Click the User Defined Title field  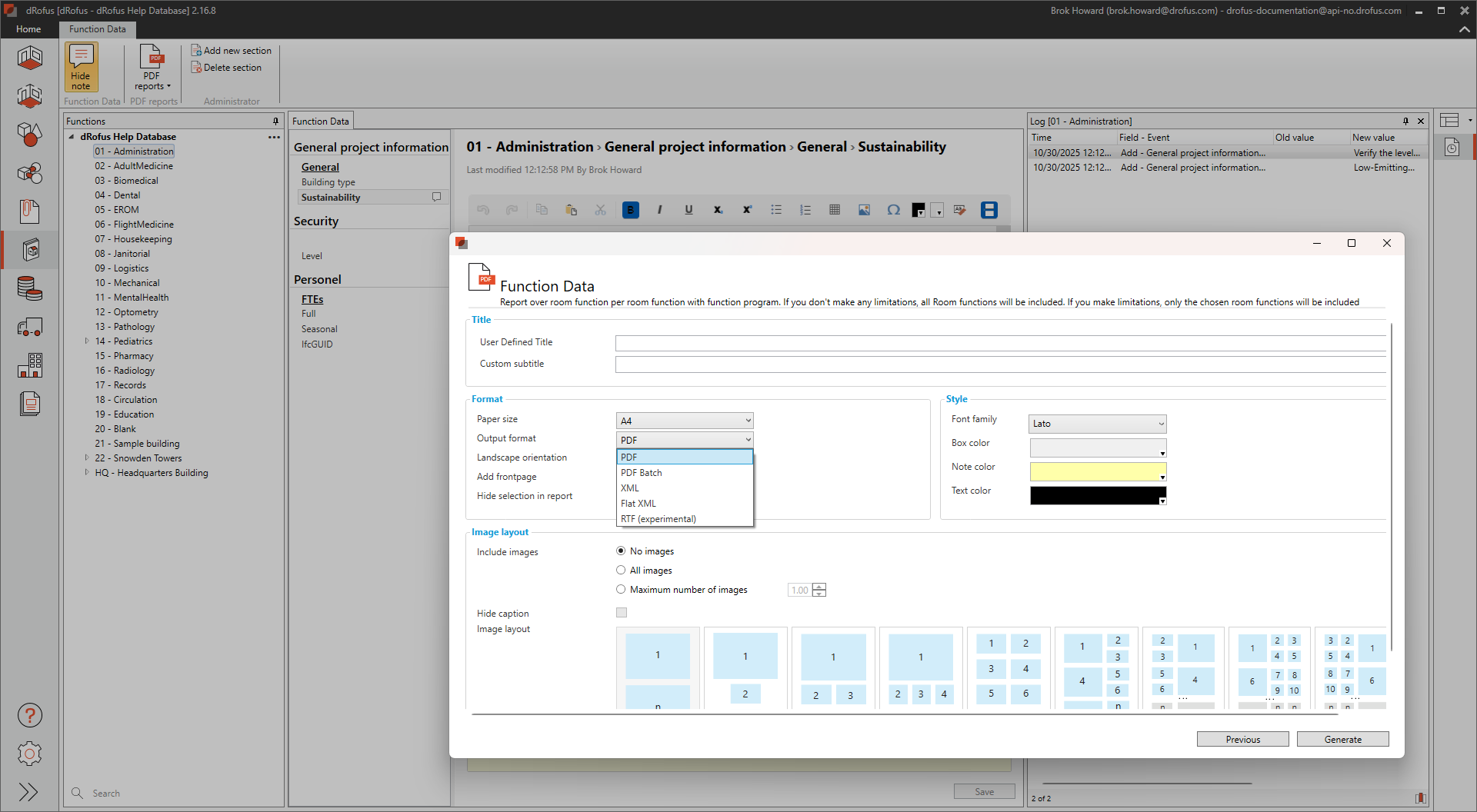click(1000, 343)
